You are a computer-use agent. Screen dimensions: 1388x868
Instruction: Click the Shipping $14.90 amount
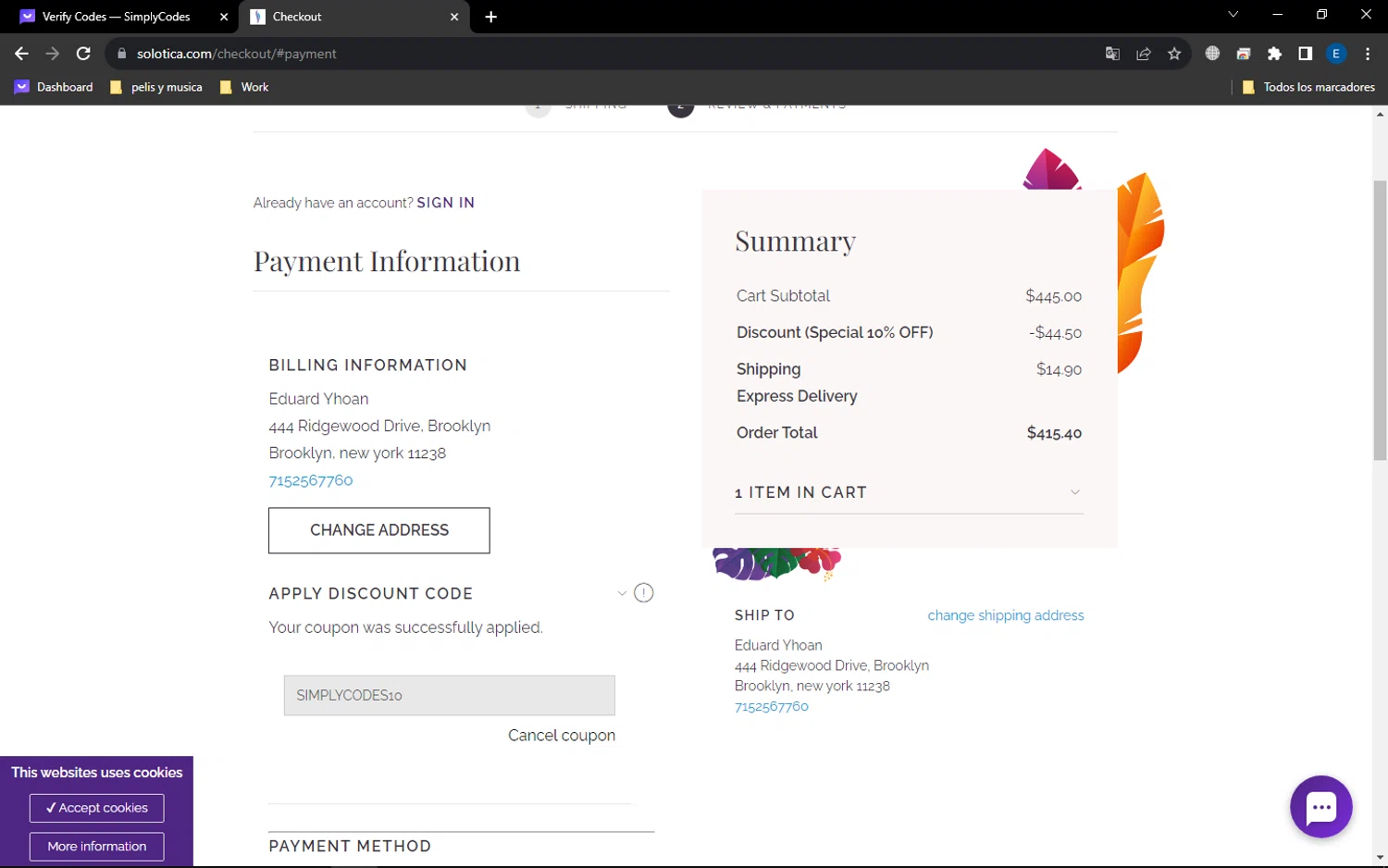click(1059, 369)
